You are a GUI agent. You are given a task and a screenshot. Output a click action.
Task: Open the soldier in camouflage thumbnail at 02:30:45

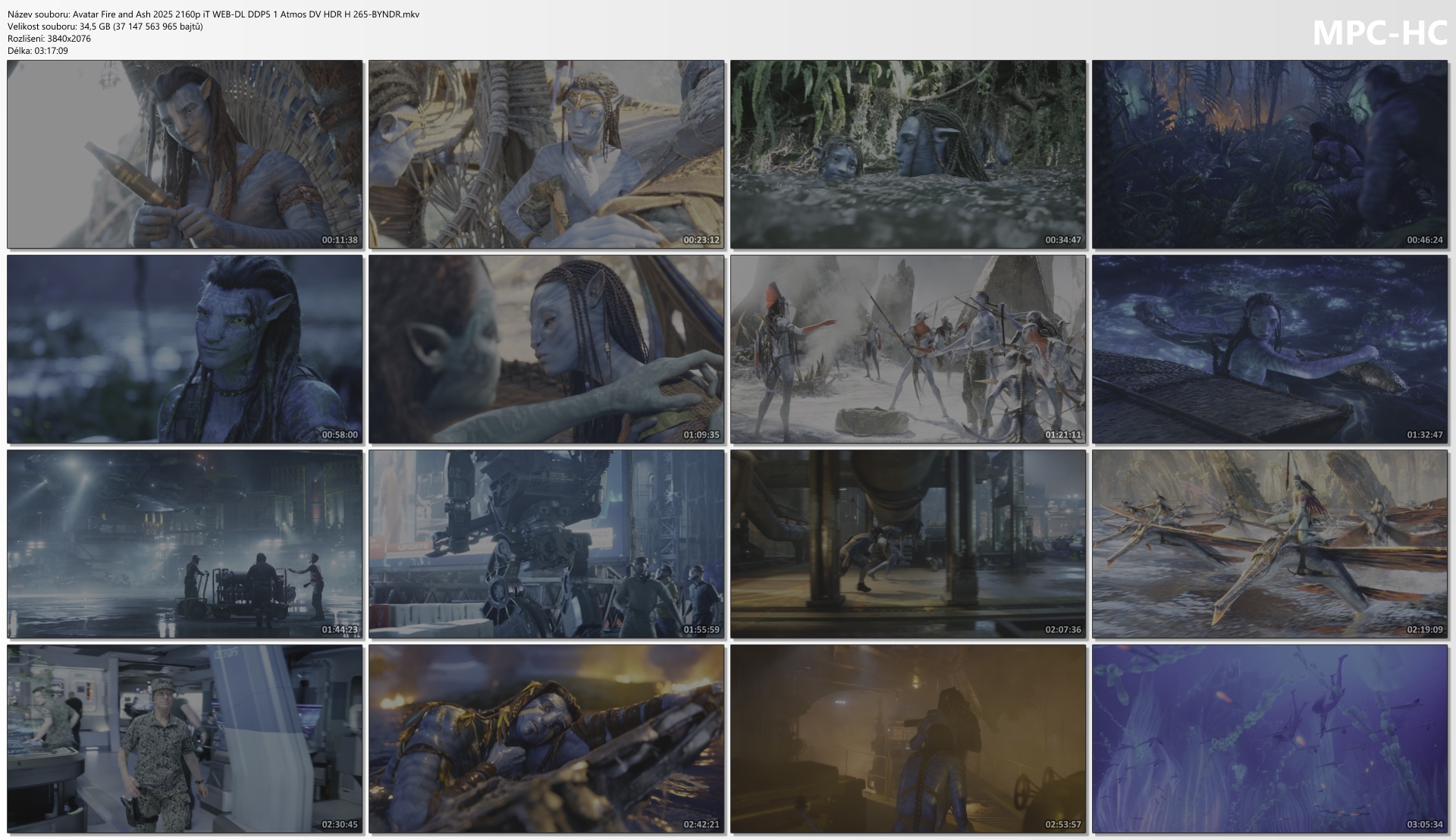184,738
